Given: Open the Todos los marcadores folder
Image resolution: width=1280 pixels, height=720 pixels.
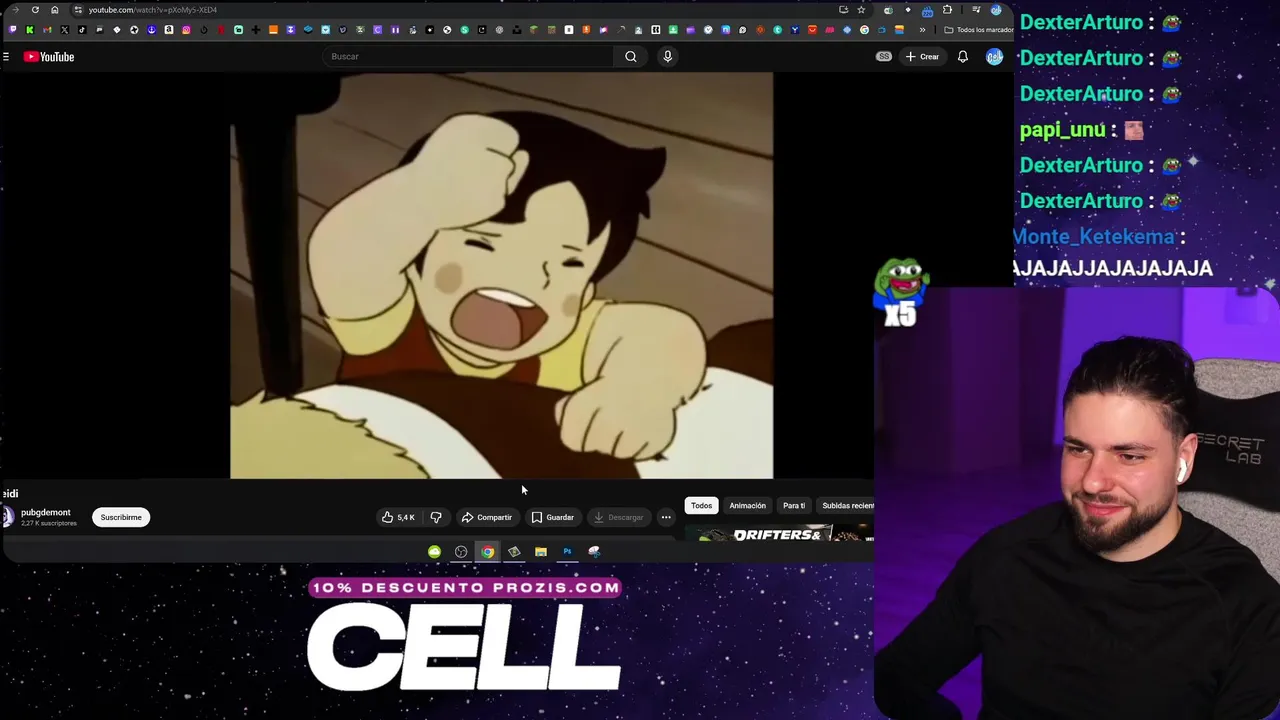Looking at the screenshot, I should pos(979,30).
